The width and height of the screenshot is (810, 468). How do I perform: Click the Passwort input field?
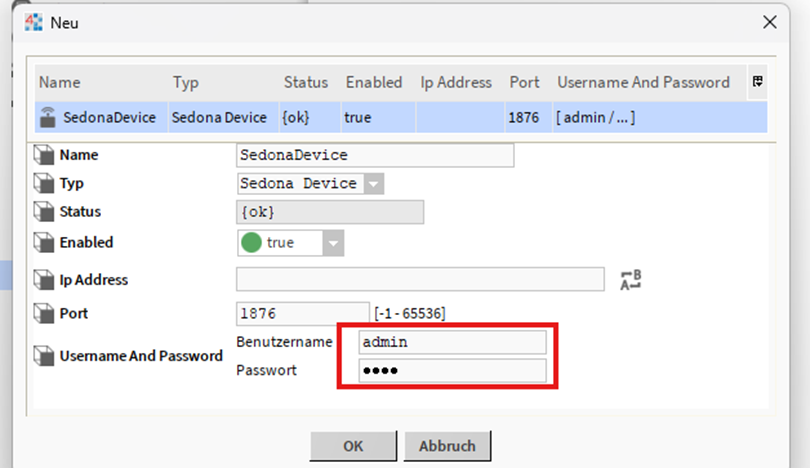click(x=452, y=370)
